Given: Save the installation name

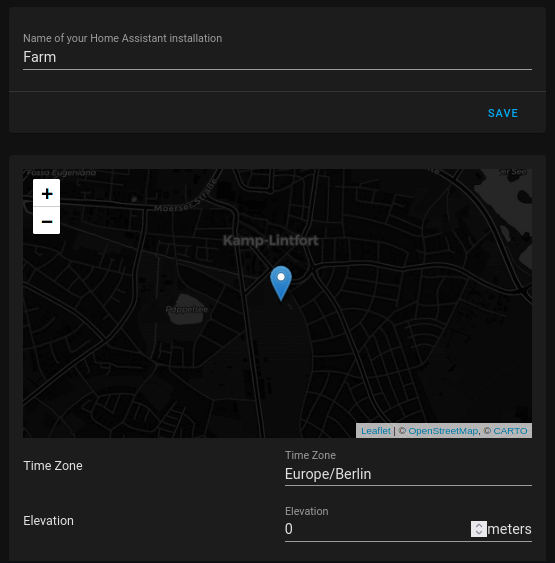Looking at the screenshot, I should [503, 113].
